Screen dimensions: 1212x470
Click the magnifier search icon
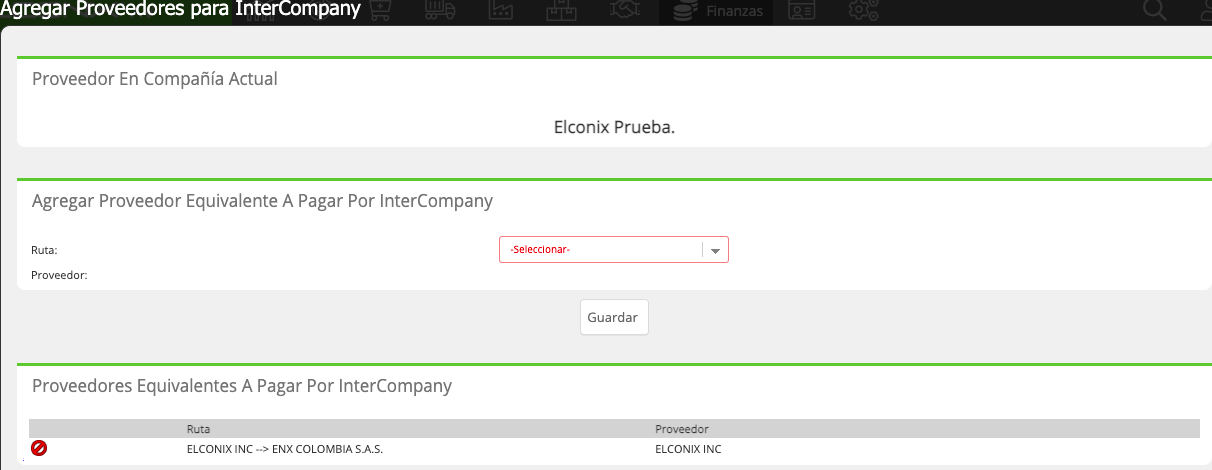click(x=1155, y=11)
